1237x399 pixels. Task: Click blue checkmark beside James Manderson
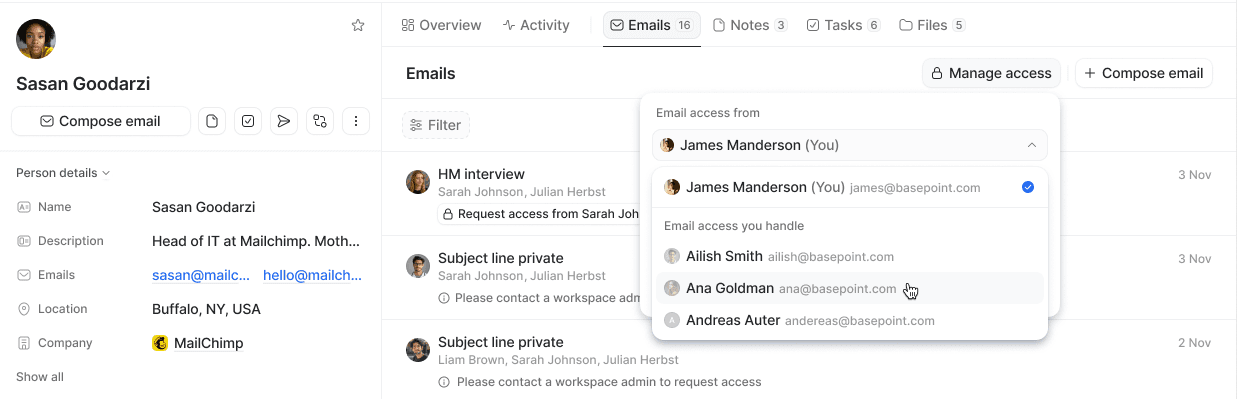[x=1028, y=187]
